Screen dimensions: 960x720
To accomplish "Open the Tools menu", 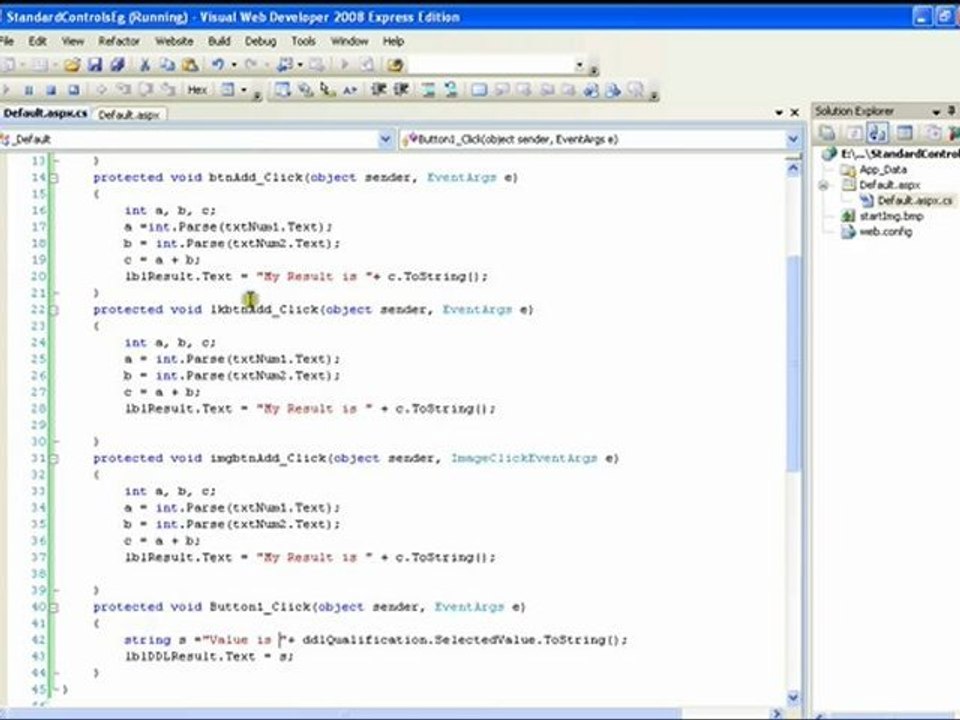I will click(303, 41).
